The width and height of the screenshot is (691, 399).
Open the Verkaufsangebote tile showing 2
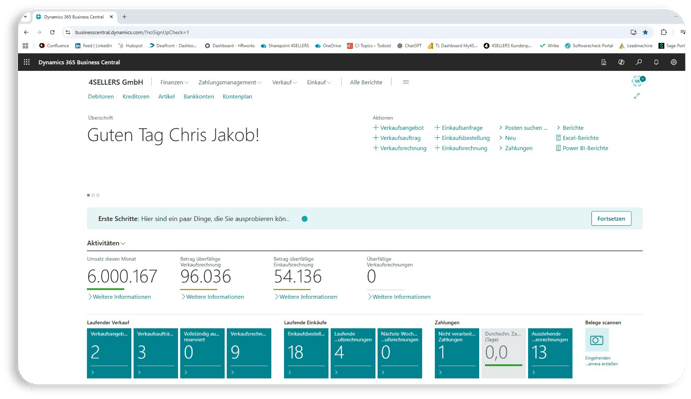tap(109, 353)
